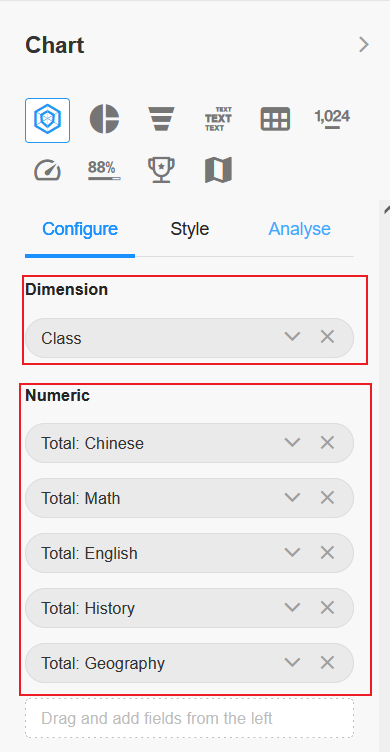Choose the pie chart icon
This screenshot has width=390, height=752.
coord(104,119)
